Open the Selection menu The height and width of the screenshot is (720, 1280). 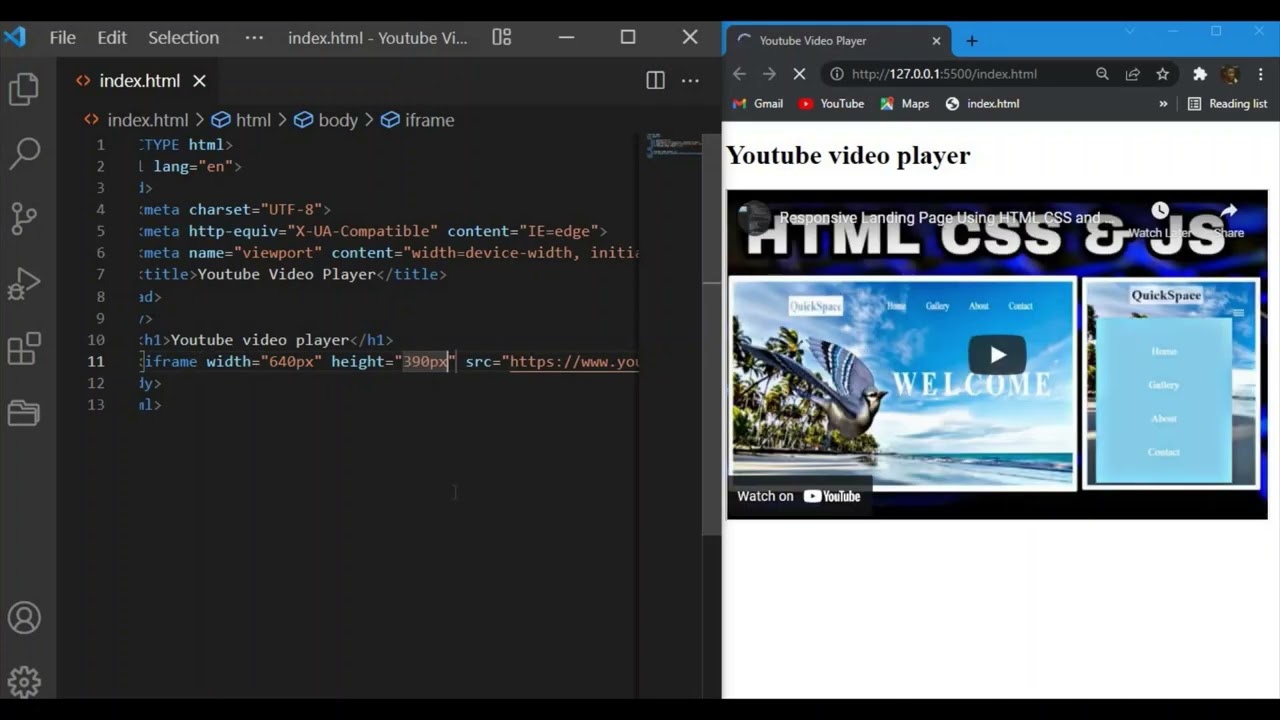click(183, 37)
